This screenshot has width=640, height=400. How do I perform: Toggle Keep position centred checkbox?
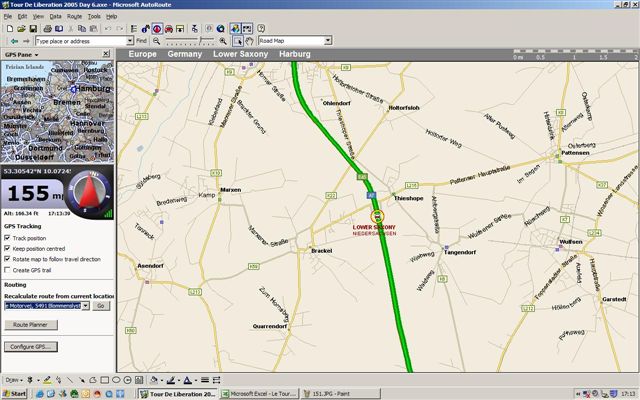coord(7,248)
